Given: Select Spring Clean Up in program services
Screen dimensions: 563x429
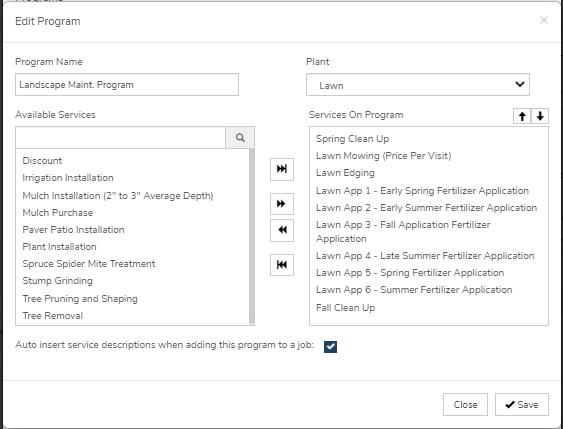Looking at the screenshot, I should coord(352,139).
